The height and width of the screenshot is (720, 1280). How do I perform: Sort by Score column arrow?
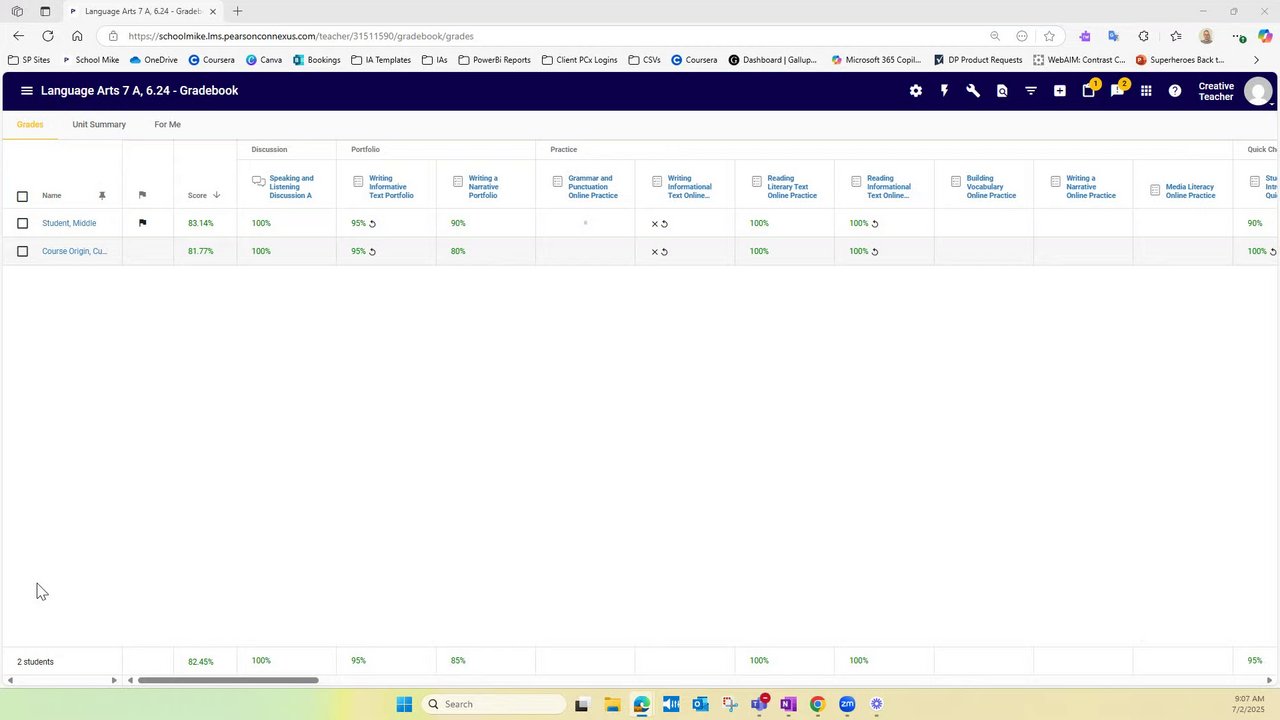[x=216, y=195]
